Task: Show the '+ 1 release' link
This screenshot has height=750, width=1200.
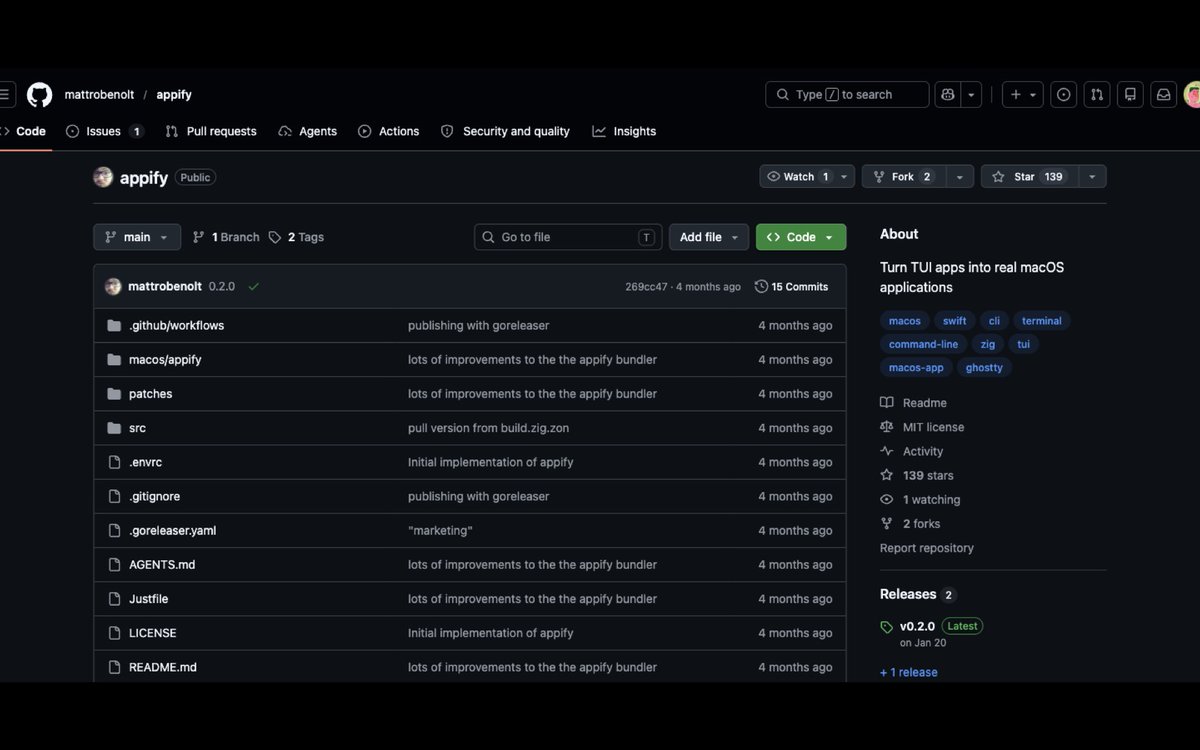Action: coord(908,672)
